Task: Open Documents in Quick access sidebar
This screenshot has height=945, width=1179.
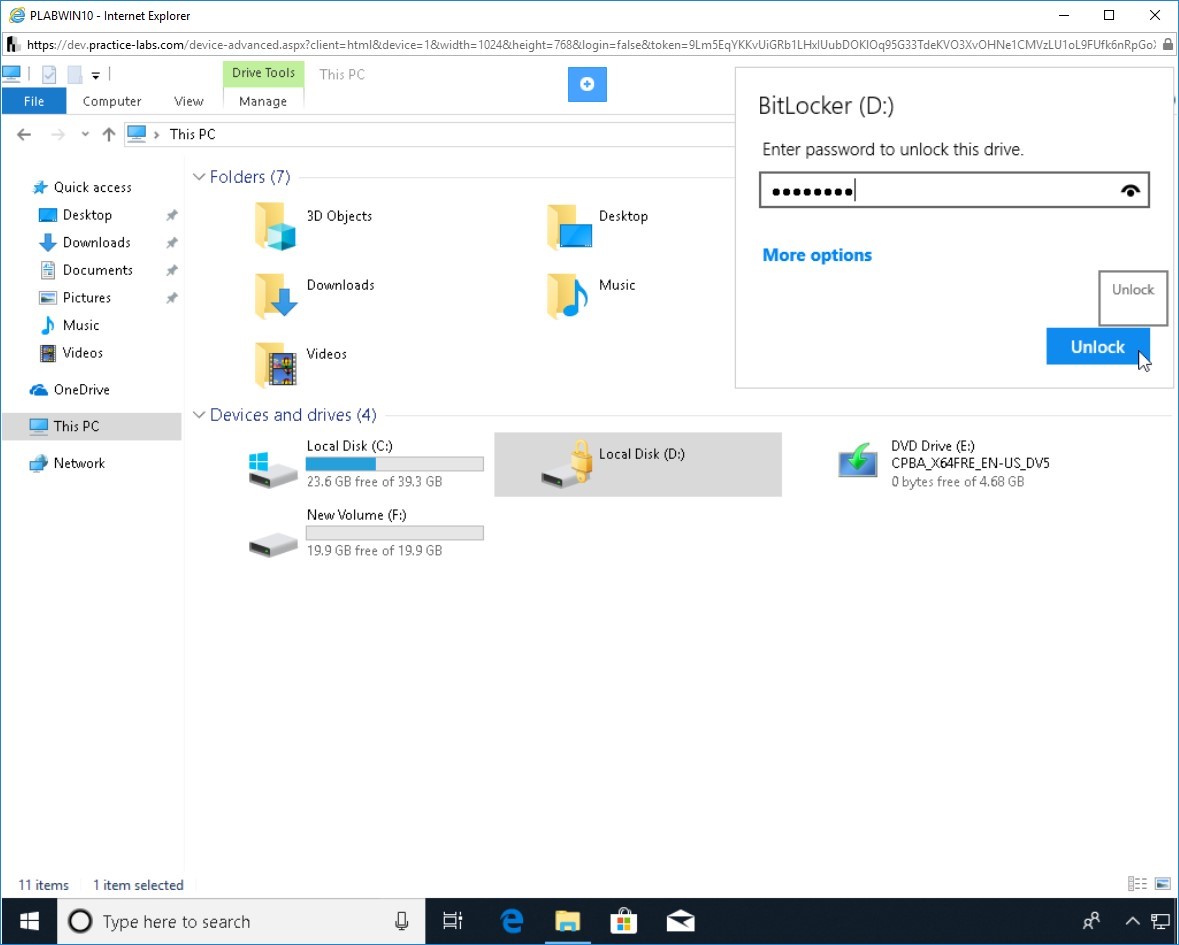Action: pos(98,270)
